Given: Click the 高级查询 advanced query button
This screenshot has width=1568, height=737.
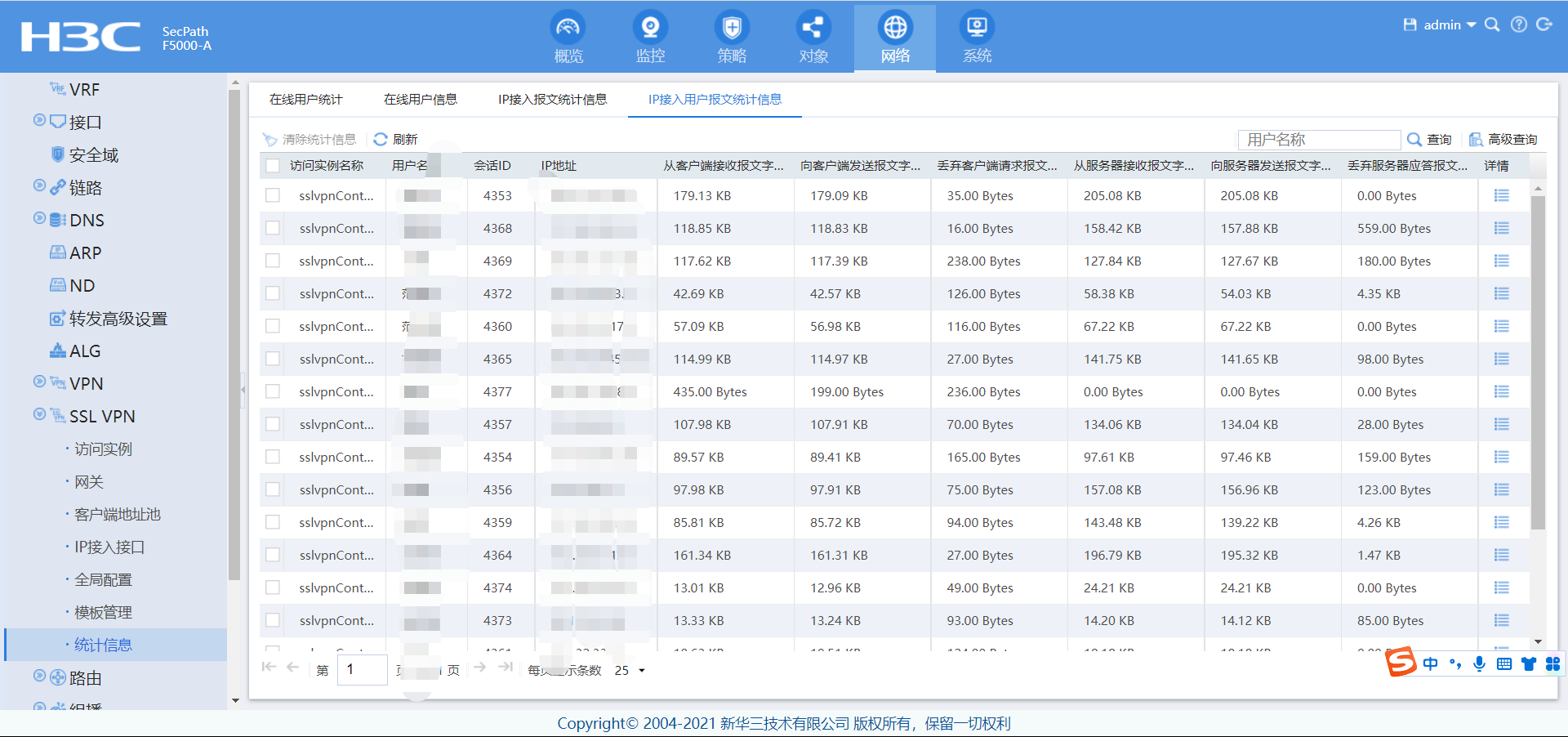Looking at the screenshot, I should click(1503, 140).
